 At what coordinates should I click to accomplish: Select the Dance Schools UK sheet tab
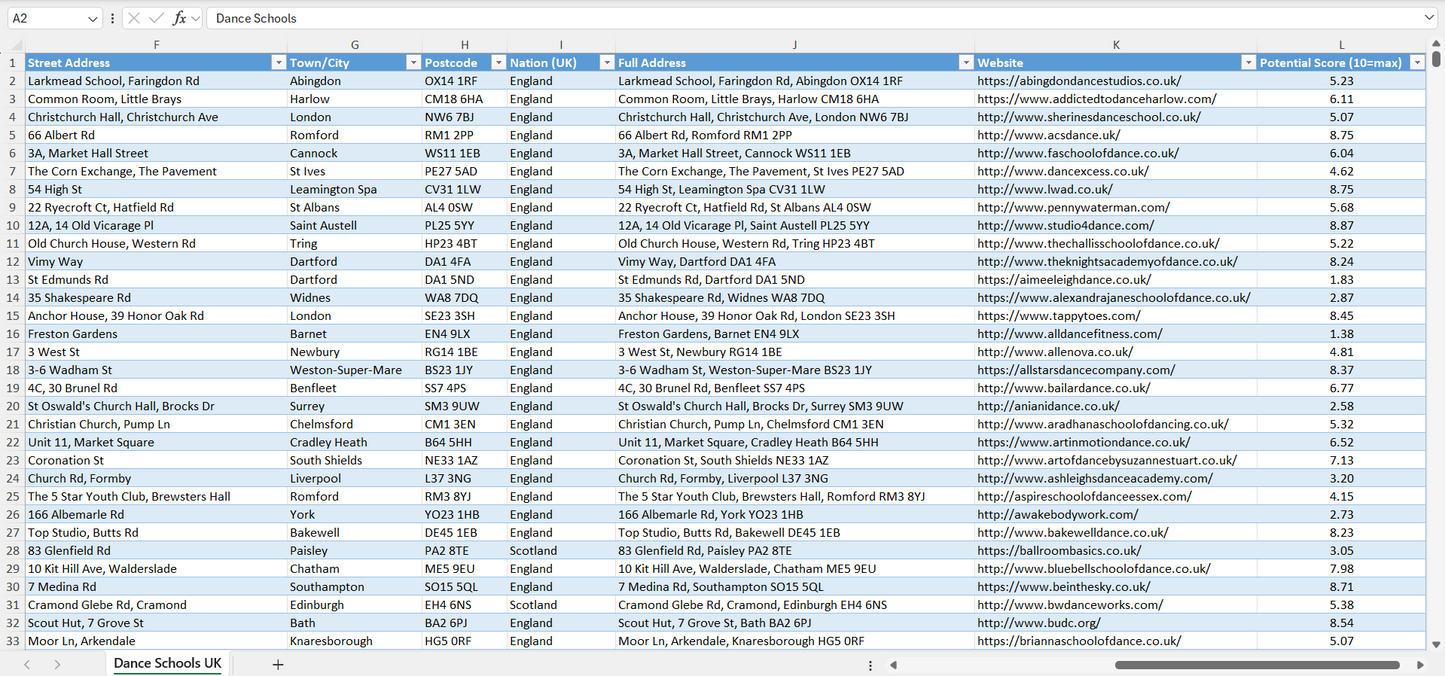coord(165,663)
